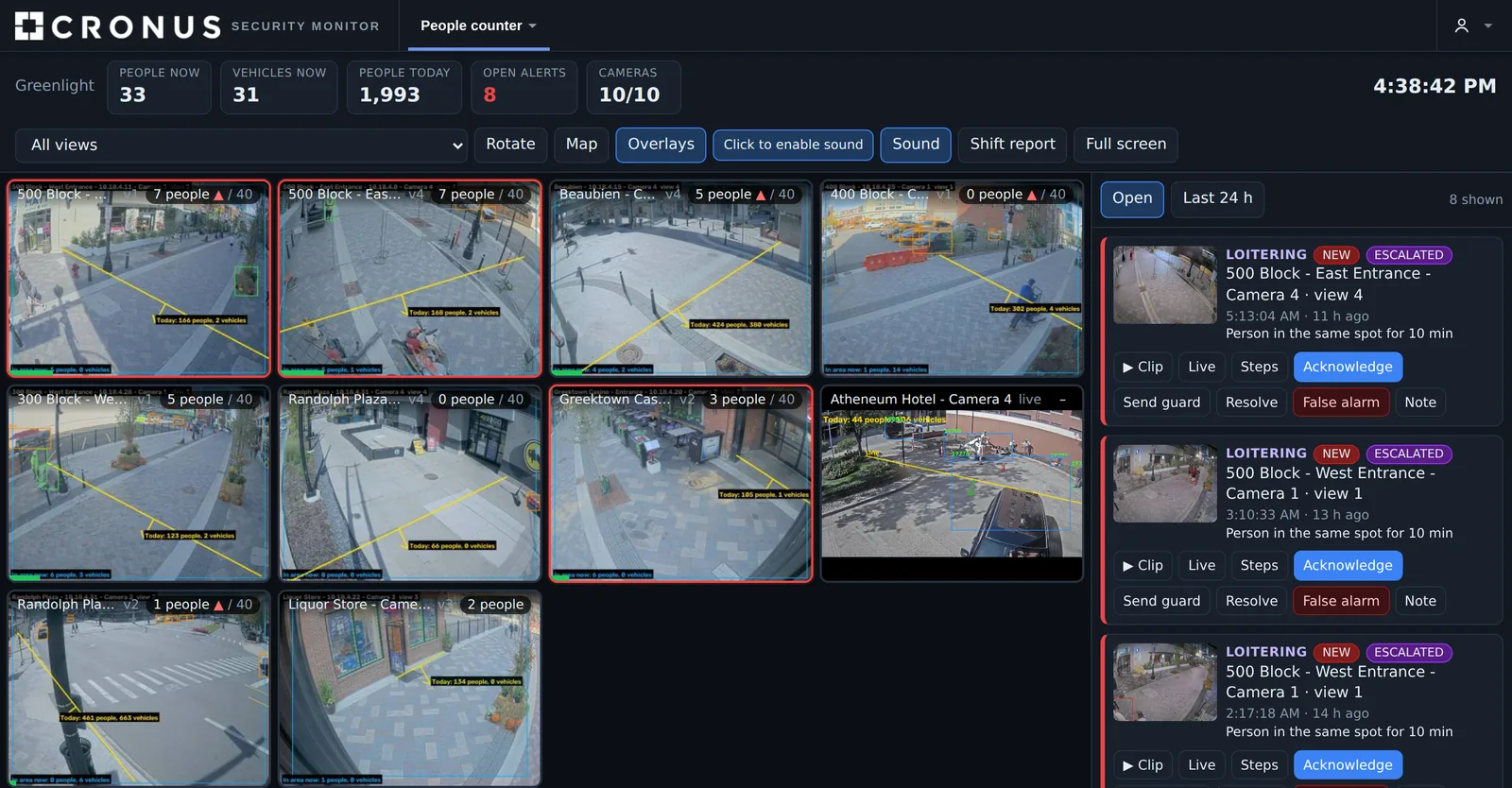Send guard for the 3:10:33 AM alert
Screen dimensions: 1512x788
1161,601
